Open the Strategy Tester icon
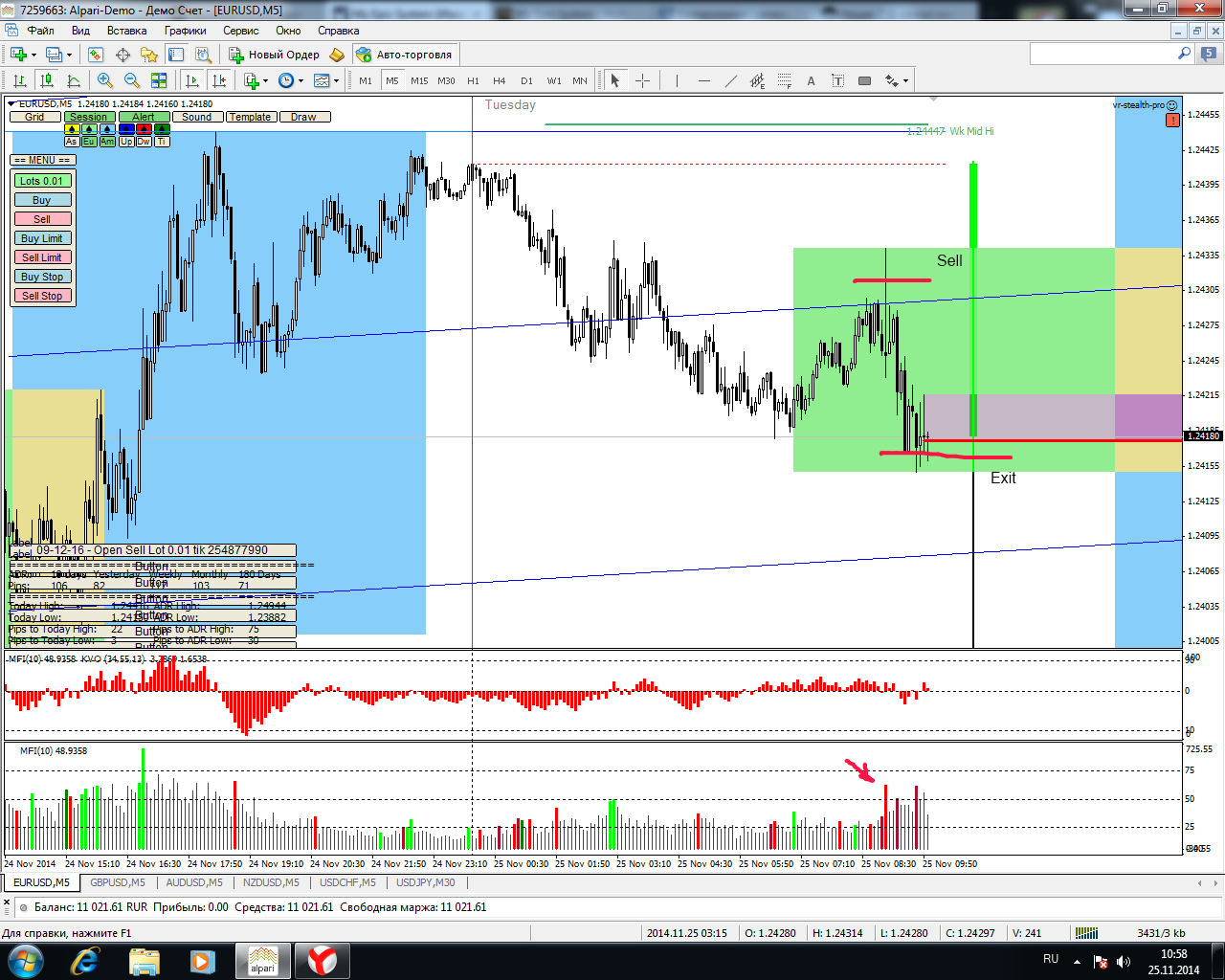This screenshot has width=1225, height=980. 203,55
